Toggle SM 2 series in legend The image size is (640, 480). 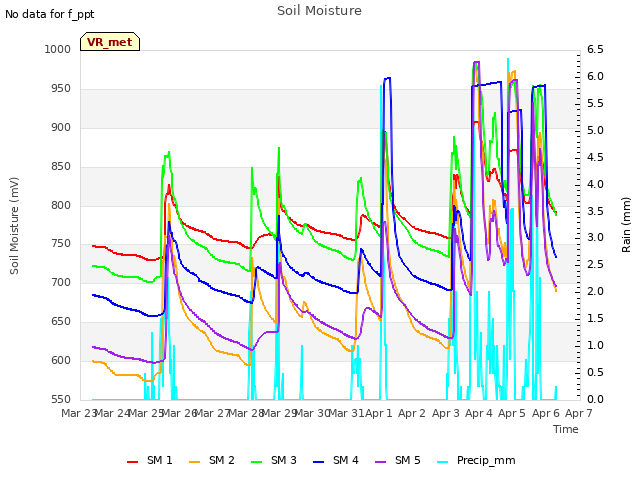[212, 460]
